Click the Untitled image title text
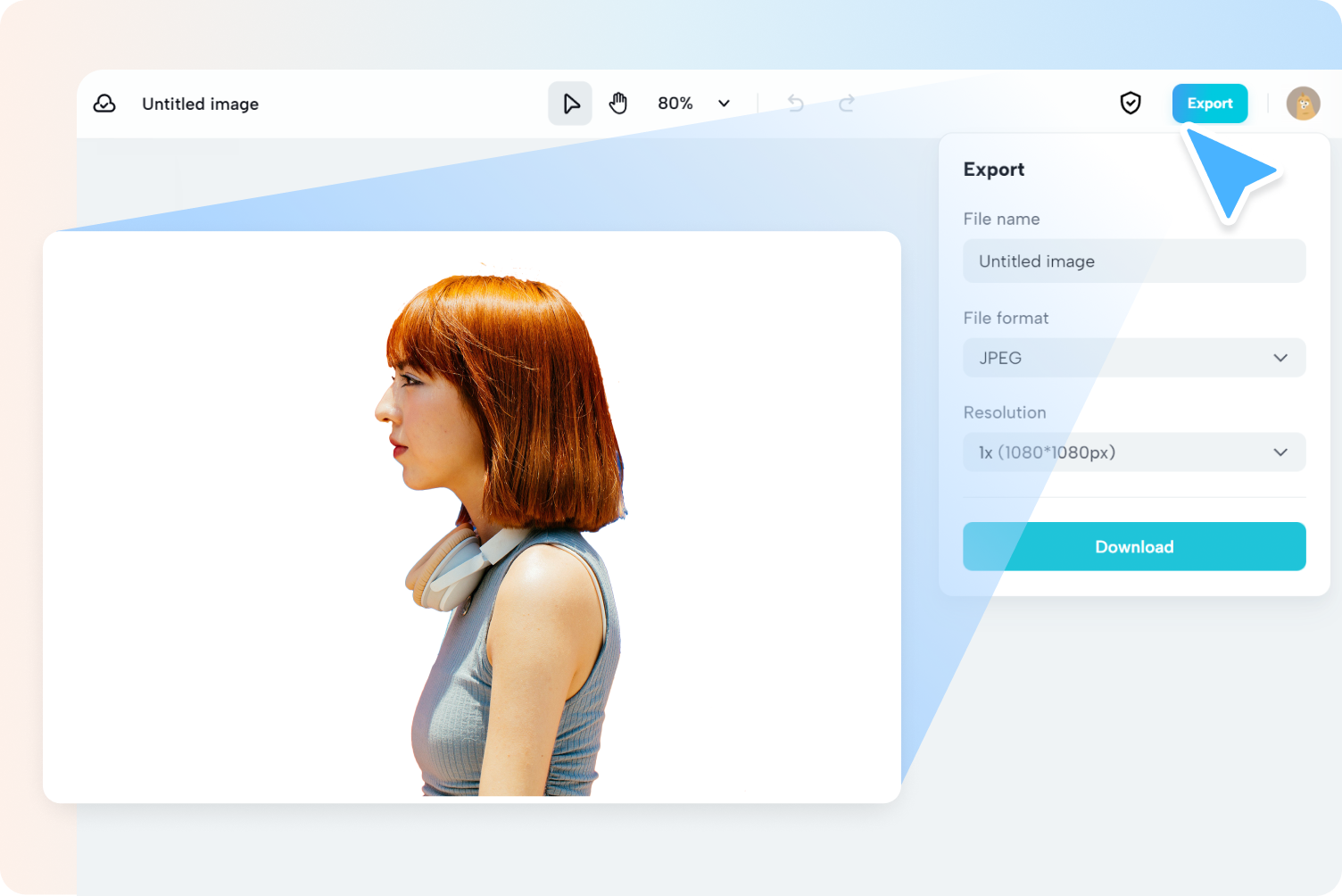The width and height of the screenshot is (1342, 896). coord(201,104)
